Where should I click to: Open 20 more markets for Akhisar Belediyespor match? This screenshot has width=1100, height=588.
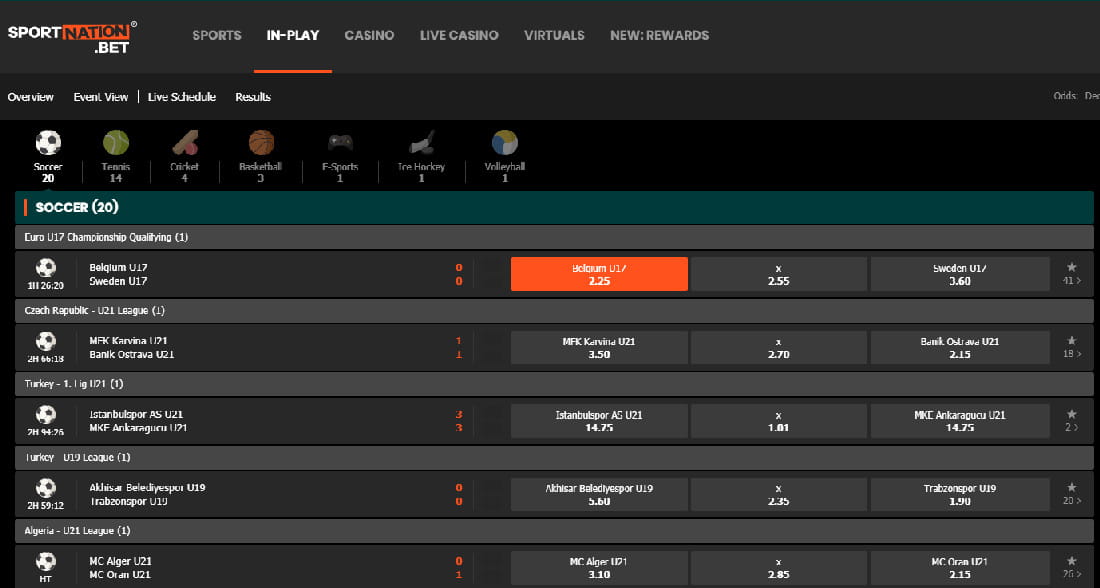tap(1072, 501)
